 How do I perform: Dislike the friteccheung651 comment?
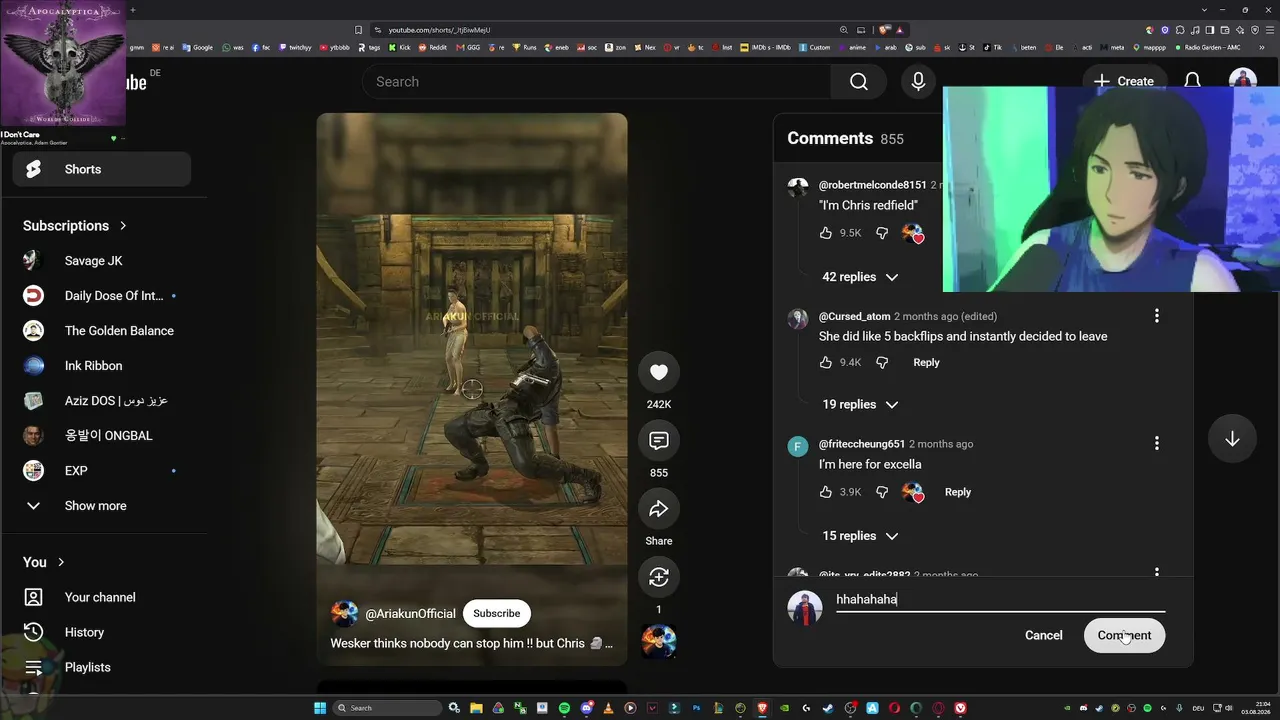click(x=882, y=492)
